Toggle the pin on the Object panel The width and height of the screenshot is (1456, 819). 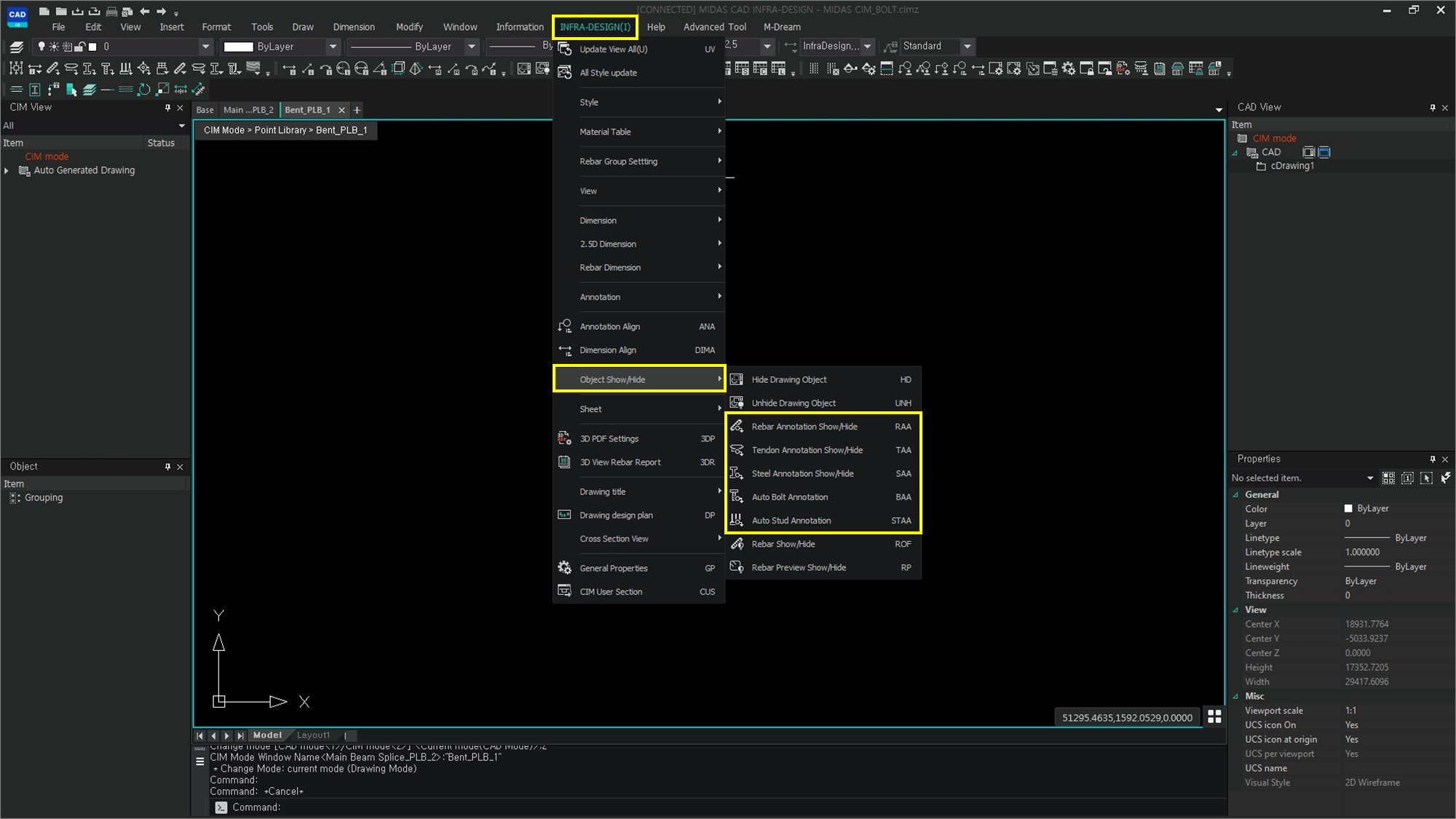point(167,467)
